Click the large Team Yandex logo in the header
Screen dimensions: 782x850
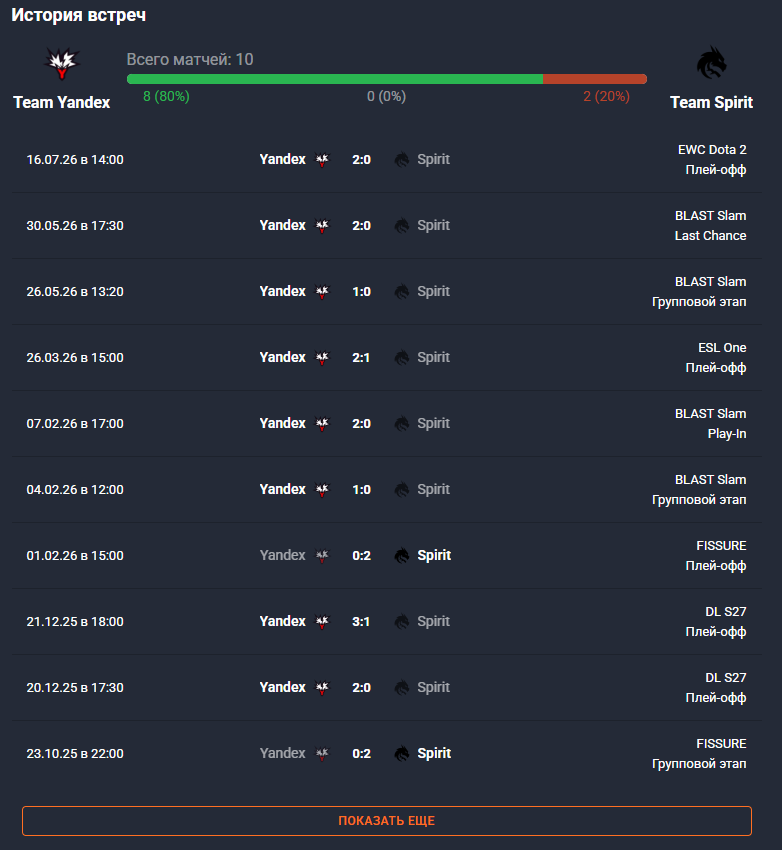[62, 63]
